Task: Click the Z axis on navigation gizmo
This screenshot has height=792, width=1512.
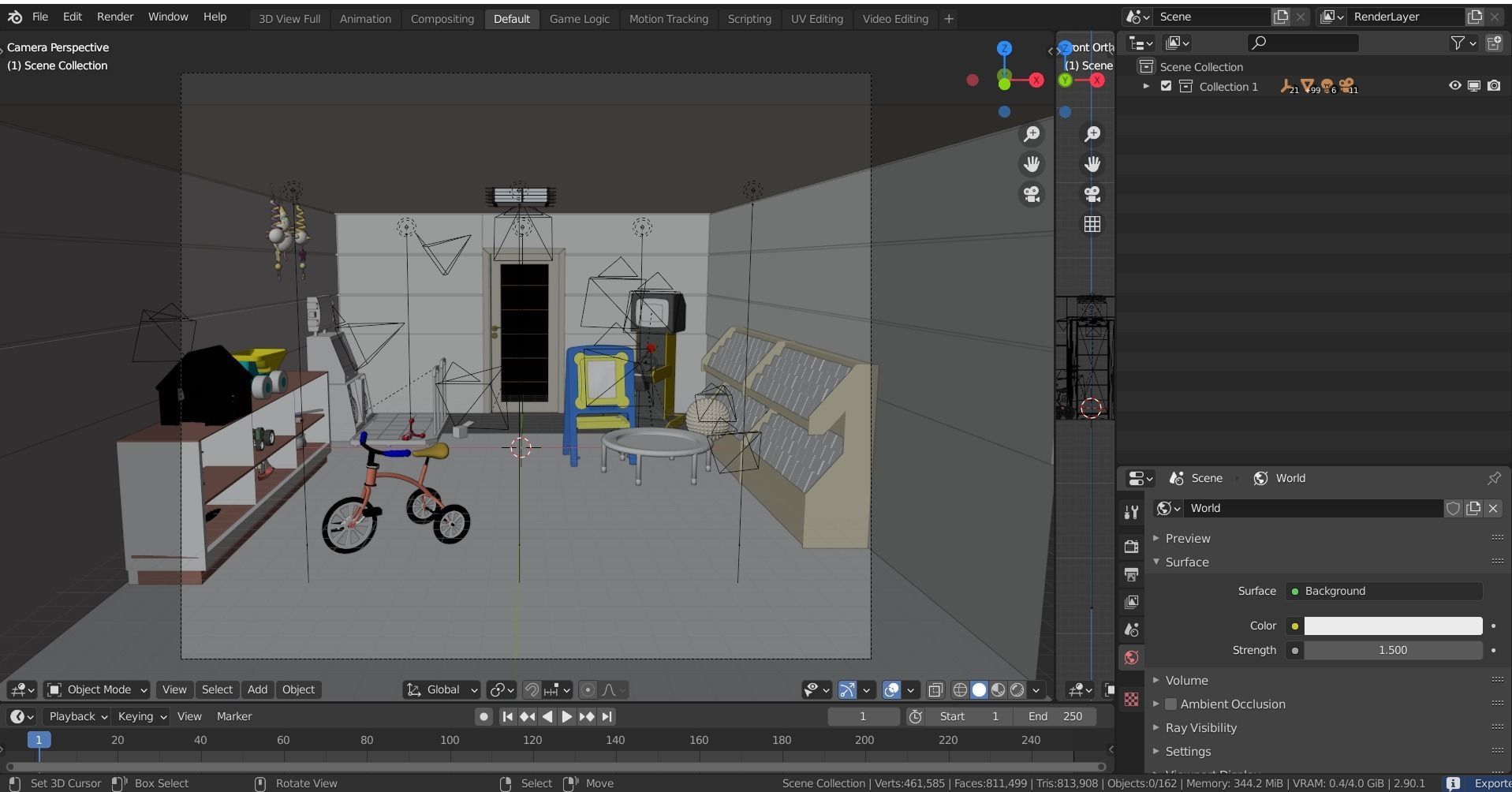Action: pos(1004,48)
